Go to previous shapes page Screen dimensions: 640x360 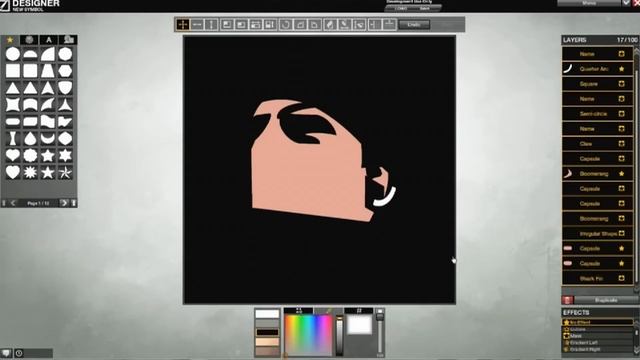coord(13,203)
